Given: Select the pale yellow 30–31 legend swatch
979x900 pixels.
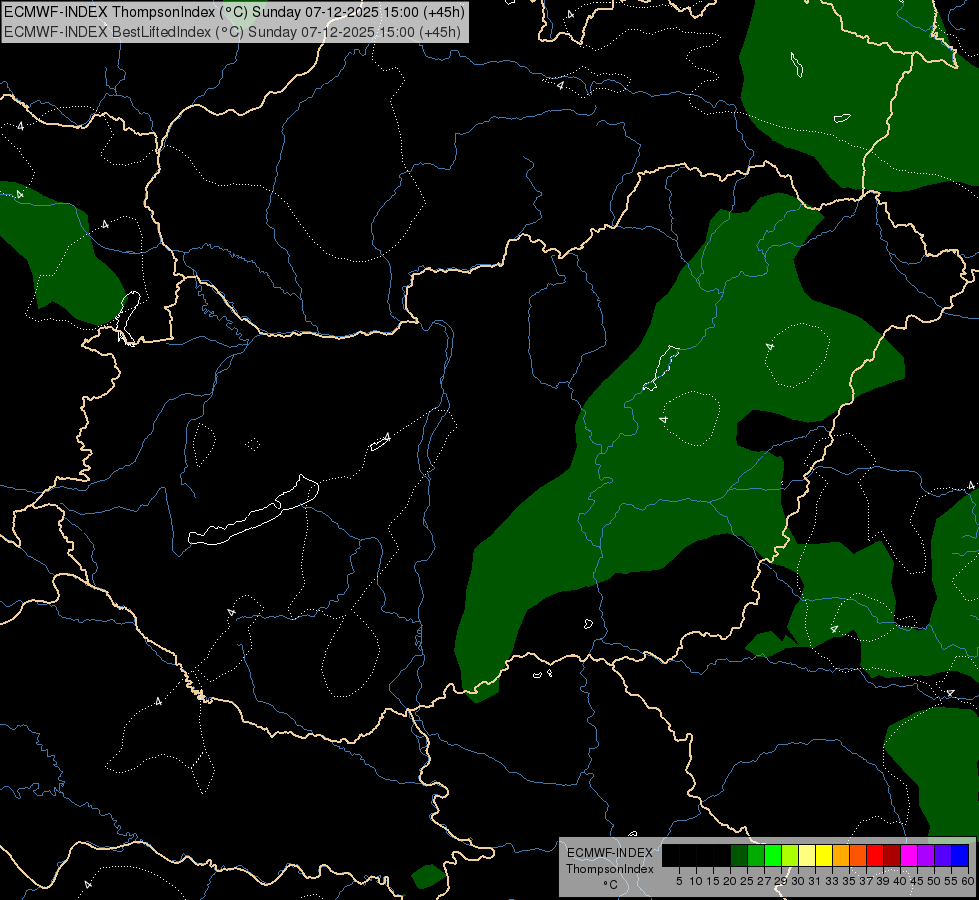Looking at the screenshot, I should click(807, 855).
